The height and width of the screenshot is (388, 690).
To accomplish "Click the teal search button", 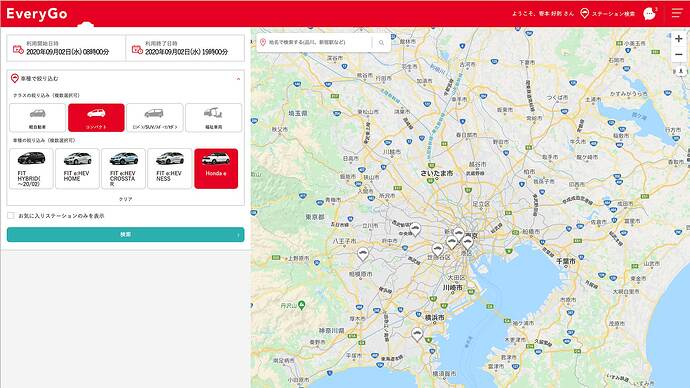I will point(125,234).
